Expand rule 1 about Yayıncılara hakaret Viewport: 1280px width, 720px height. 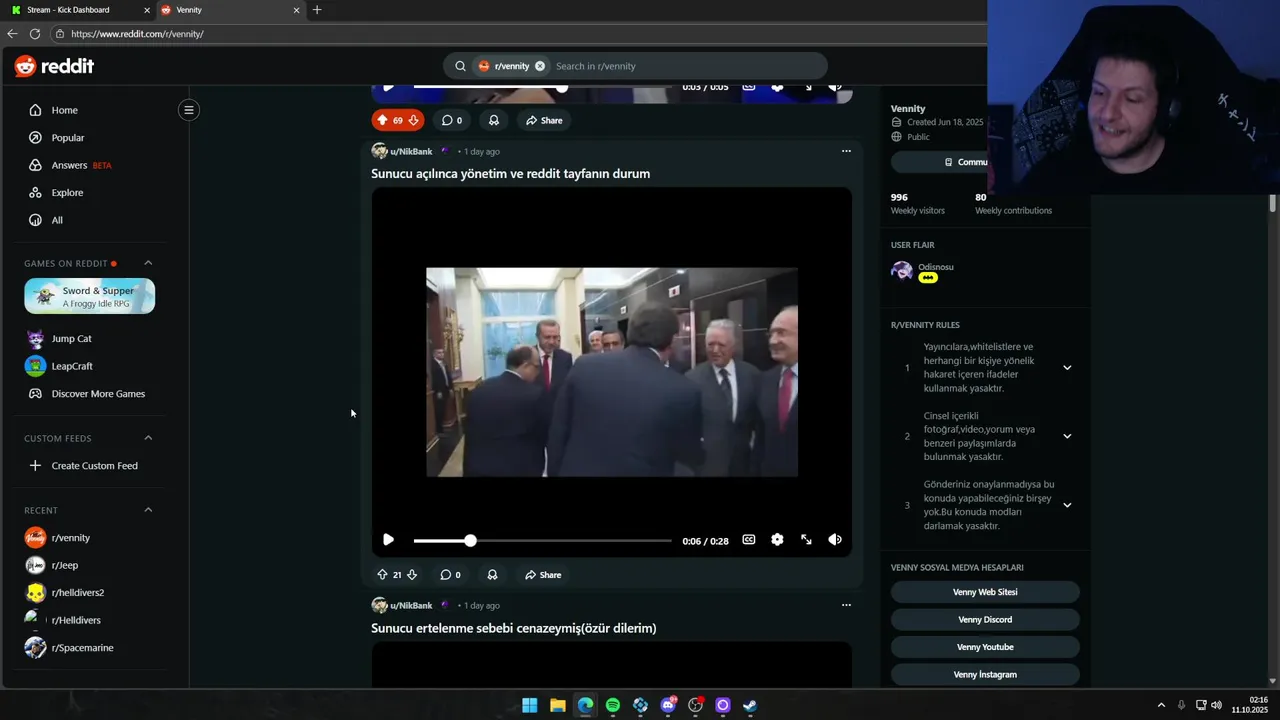pyautogui.click(x=1067, y=368)
